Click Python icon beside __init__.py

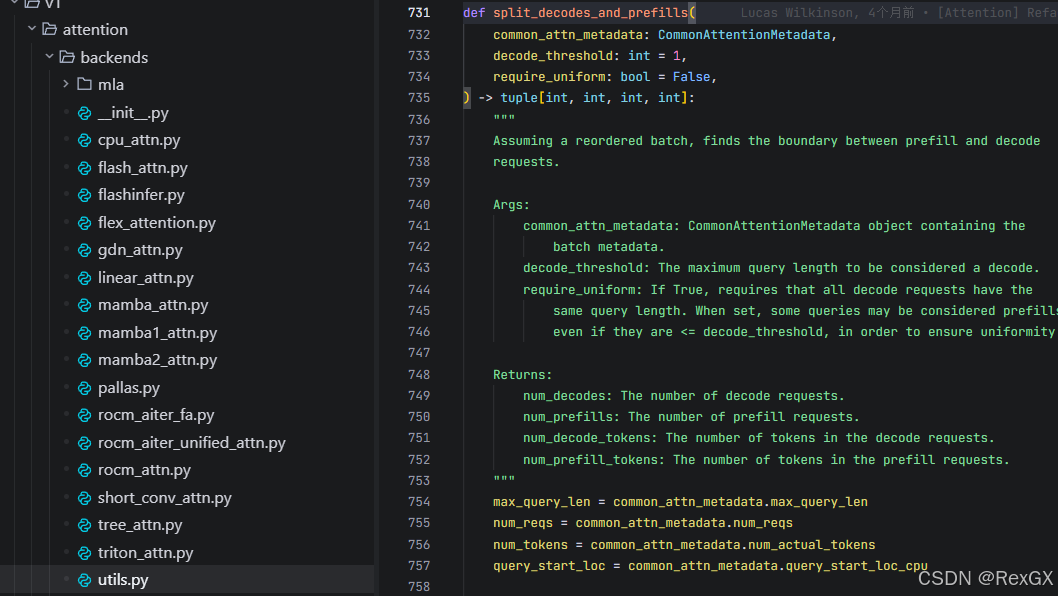[84, 113]
